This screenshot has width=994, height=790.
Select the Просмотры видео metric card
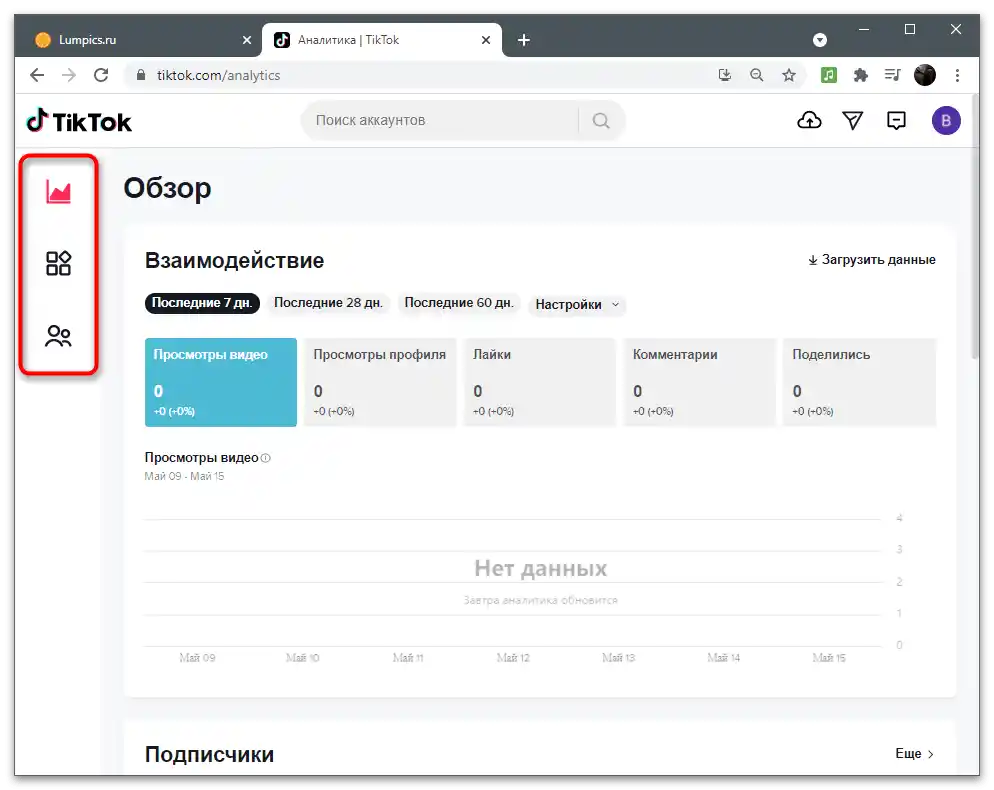(221, 382)
